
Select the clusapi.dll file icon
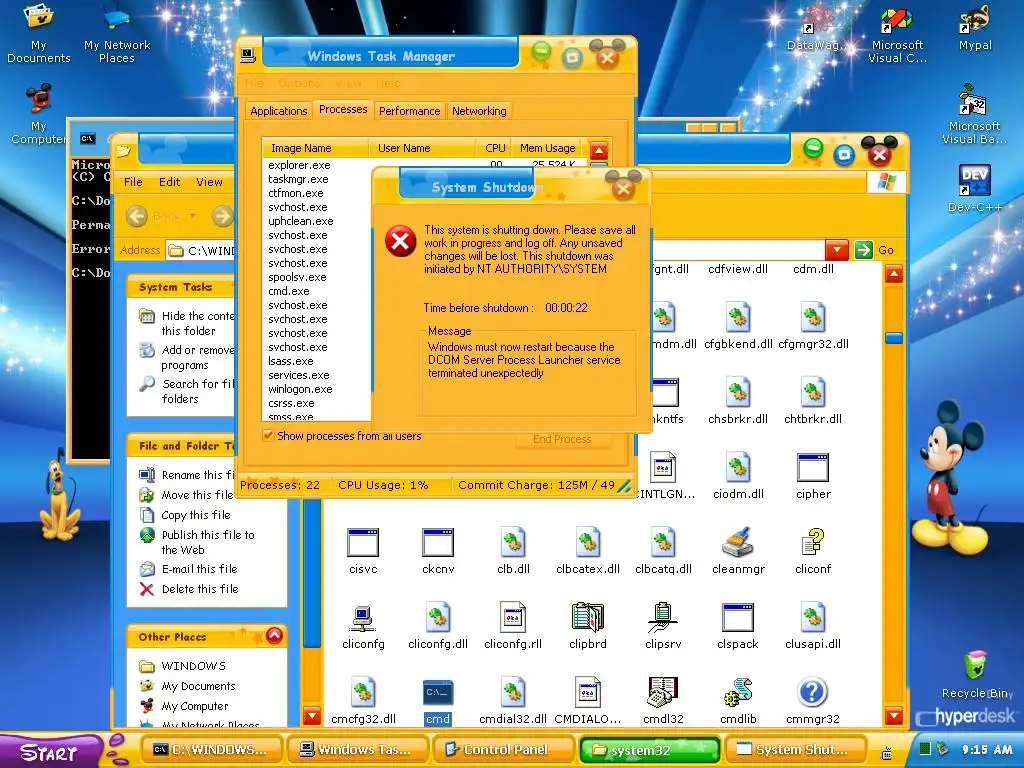813,626
